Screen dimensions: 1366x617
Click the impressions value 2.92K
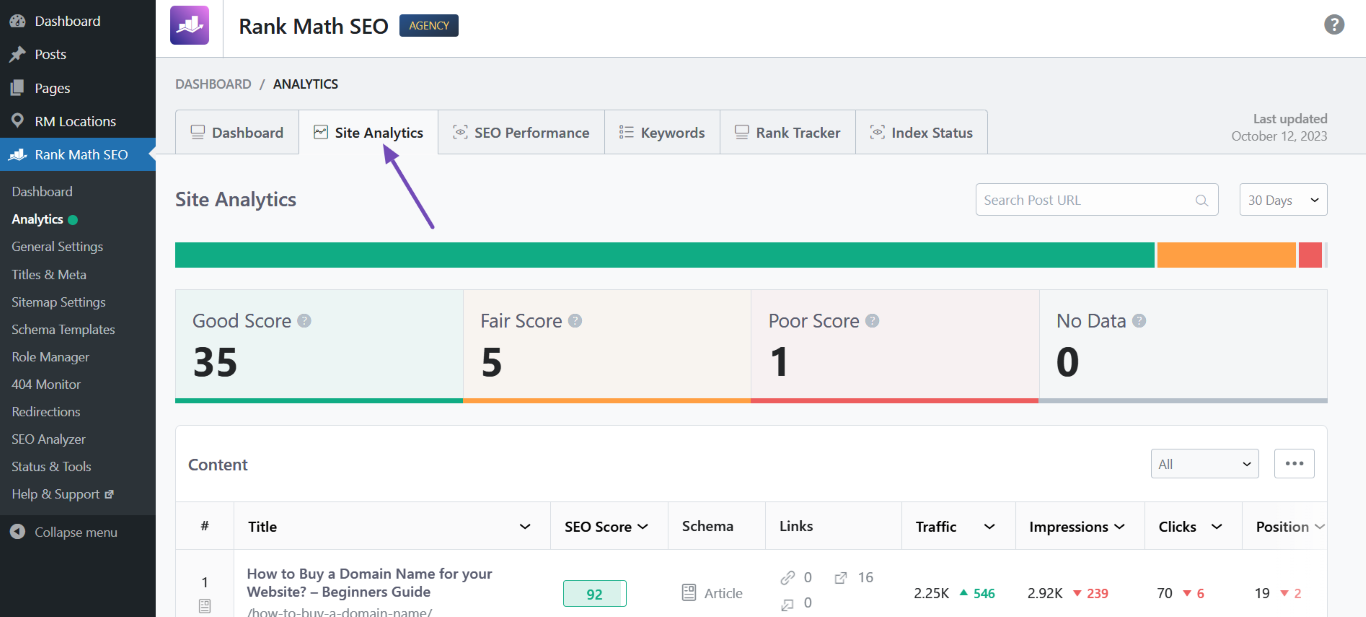(1046, 593)
